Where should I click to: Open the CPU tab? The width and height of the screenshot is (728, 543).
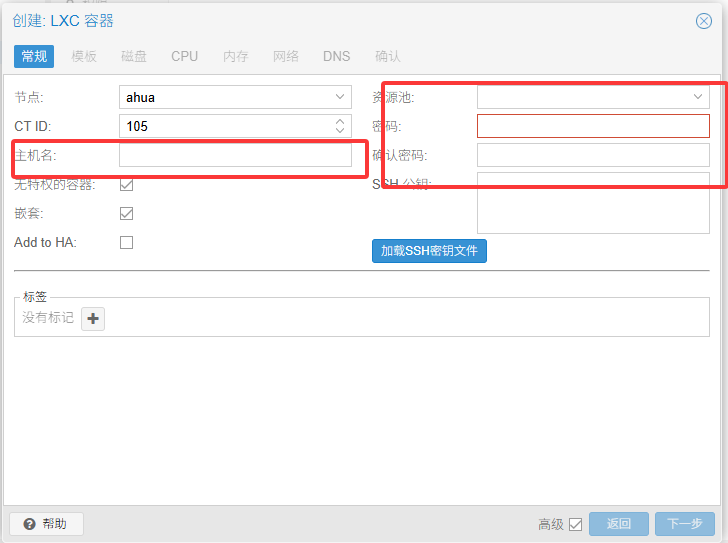185,56
